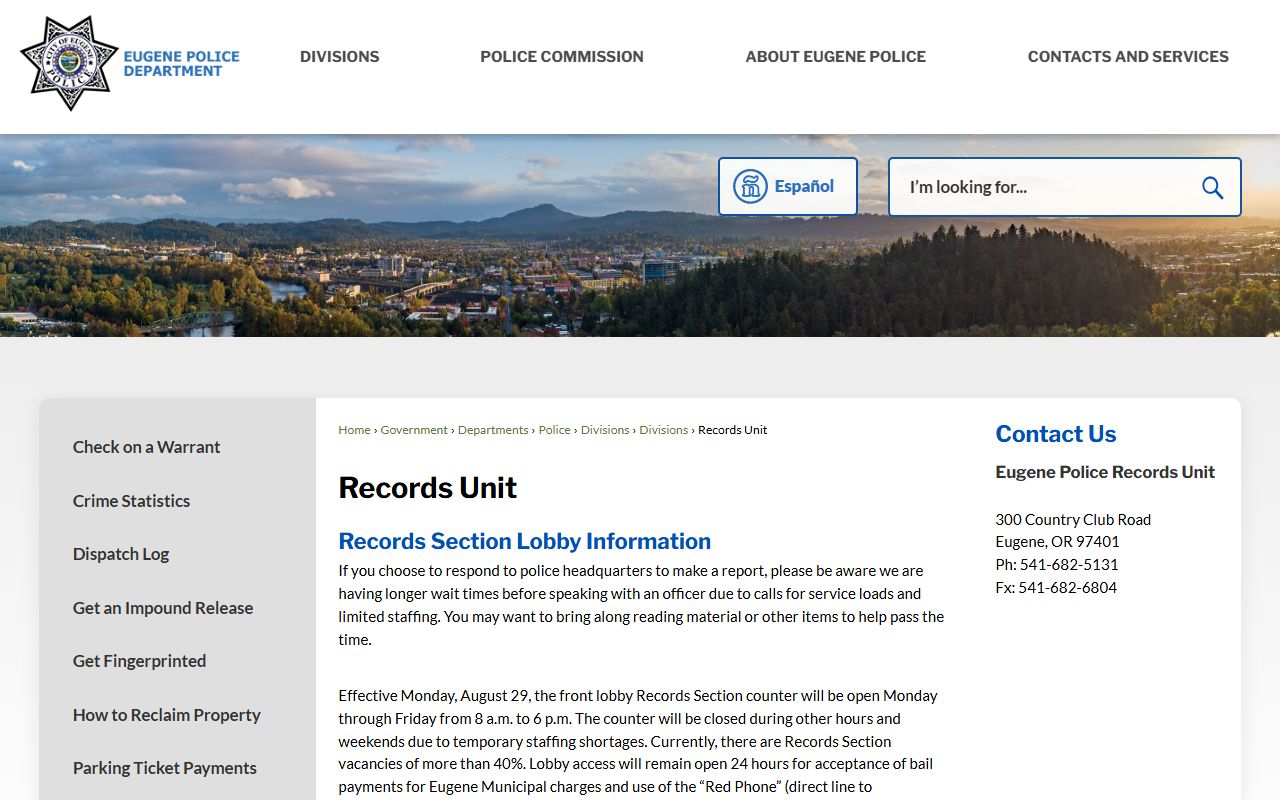Open Parking Ticket Payments link
The width and height of the screenshot is (1280, 800).
(165, 768)
